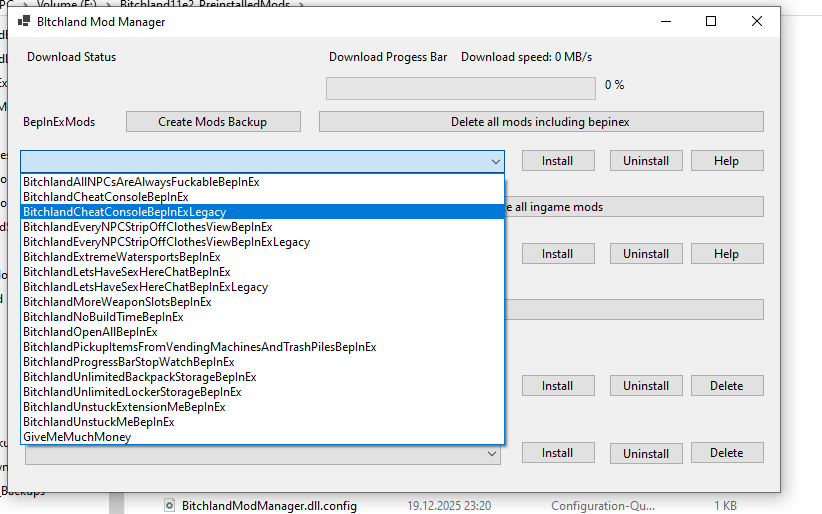Click the download progress bar
822x514 pixels.
click(x=461, y=88)
